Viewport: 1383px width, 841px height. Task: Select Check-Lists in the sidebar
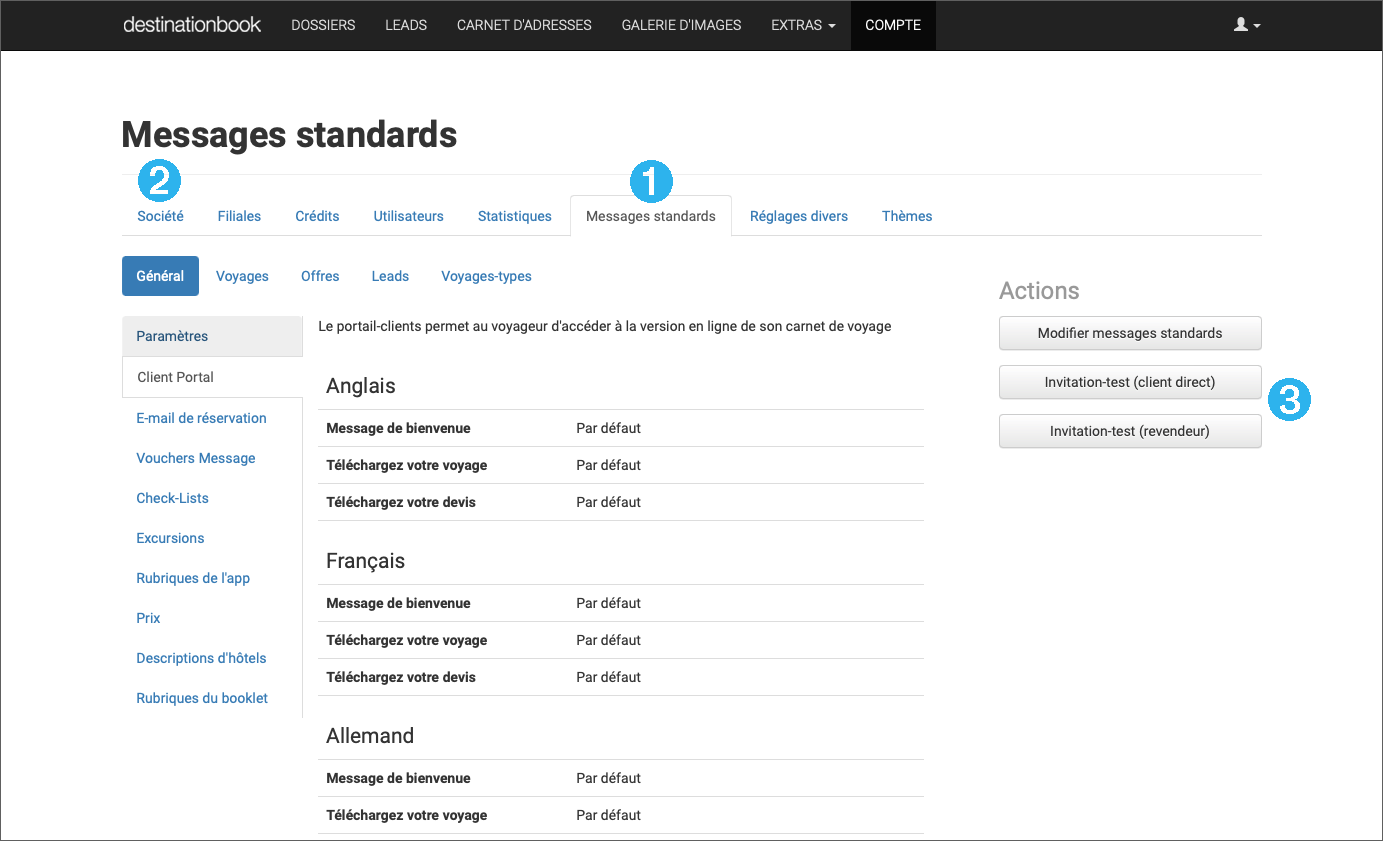[x=172, y=498]
